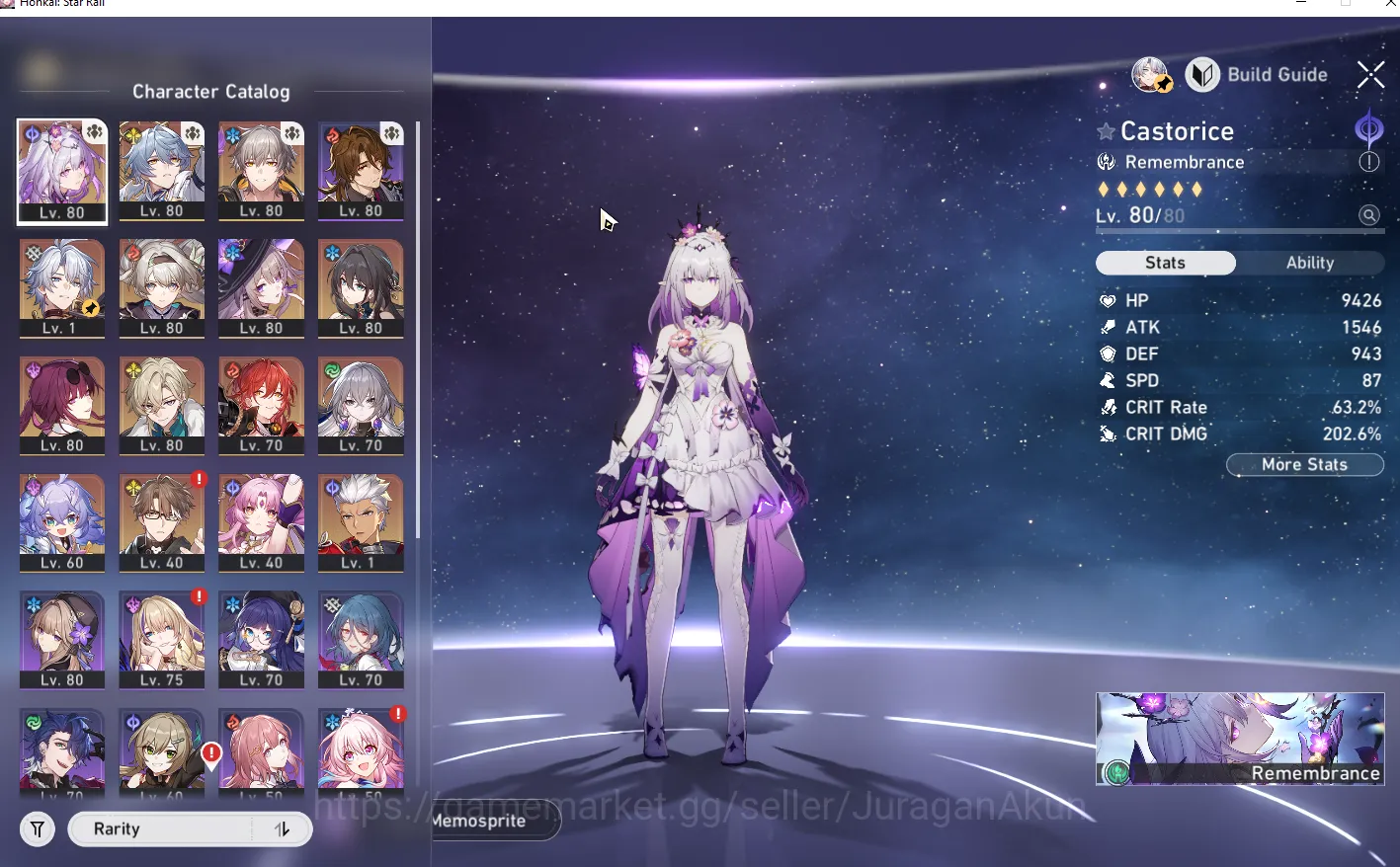Select Pela's Lv. 70 portrait
Viewport: 1400px width, 867px height.
(261, 641)
